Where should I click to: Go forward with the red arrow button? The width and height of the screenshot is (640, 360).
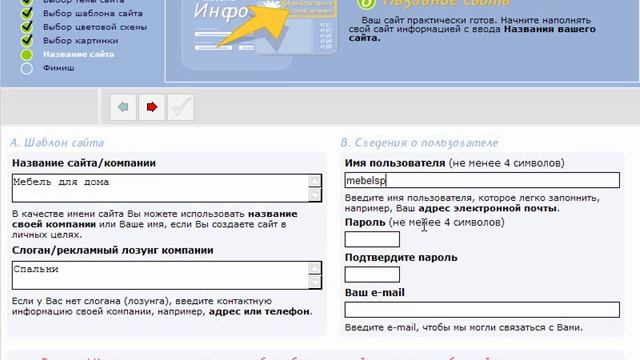(152, 107)
